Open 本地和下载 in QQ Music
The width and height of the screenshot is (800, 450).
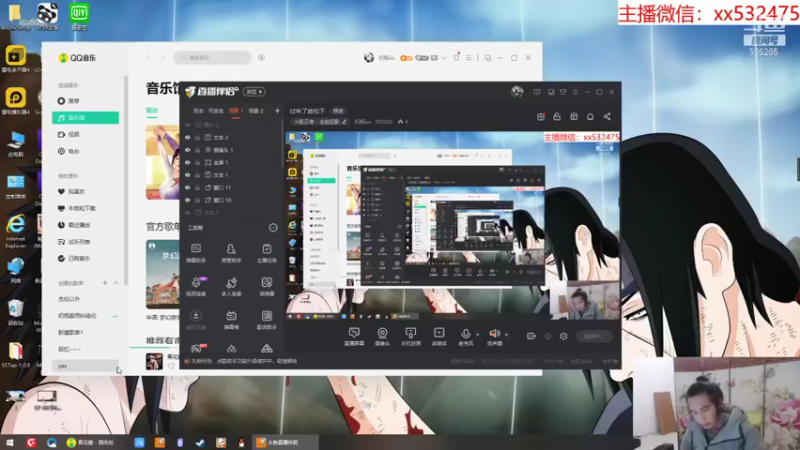click(x=85, y=208)
